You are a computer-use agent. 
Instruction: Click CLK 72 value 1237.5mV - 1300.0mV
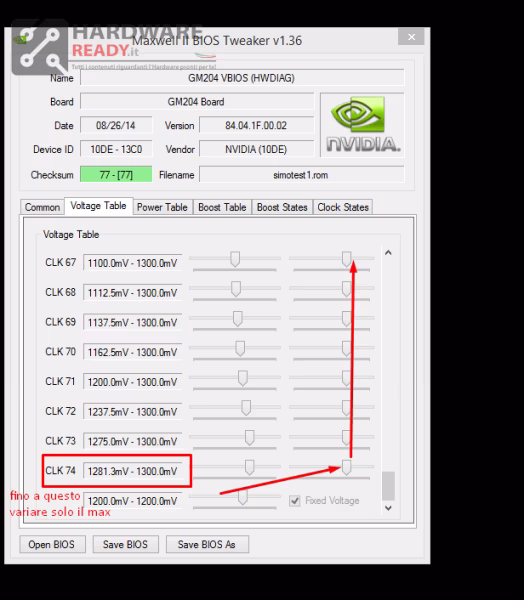(132, 412)
